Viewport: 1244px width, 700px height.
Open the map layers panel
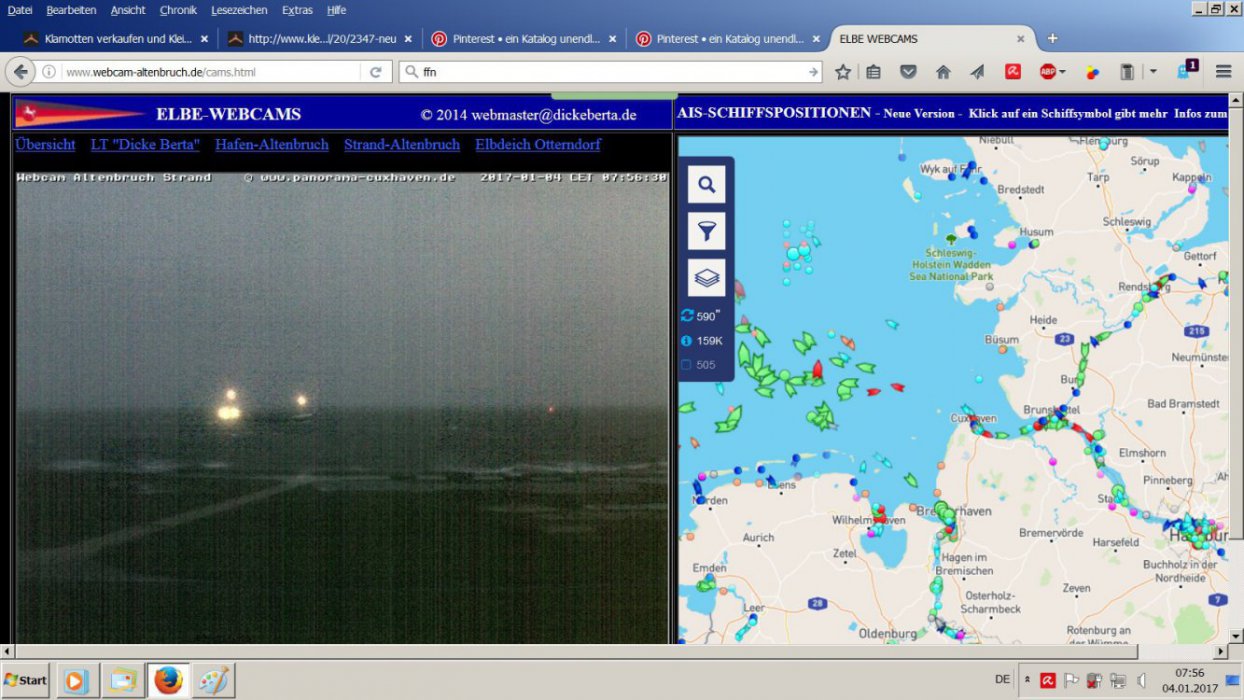pyautogui.click(x=707, y=278)
